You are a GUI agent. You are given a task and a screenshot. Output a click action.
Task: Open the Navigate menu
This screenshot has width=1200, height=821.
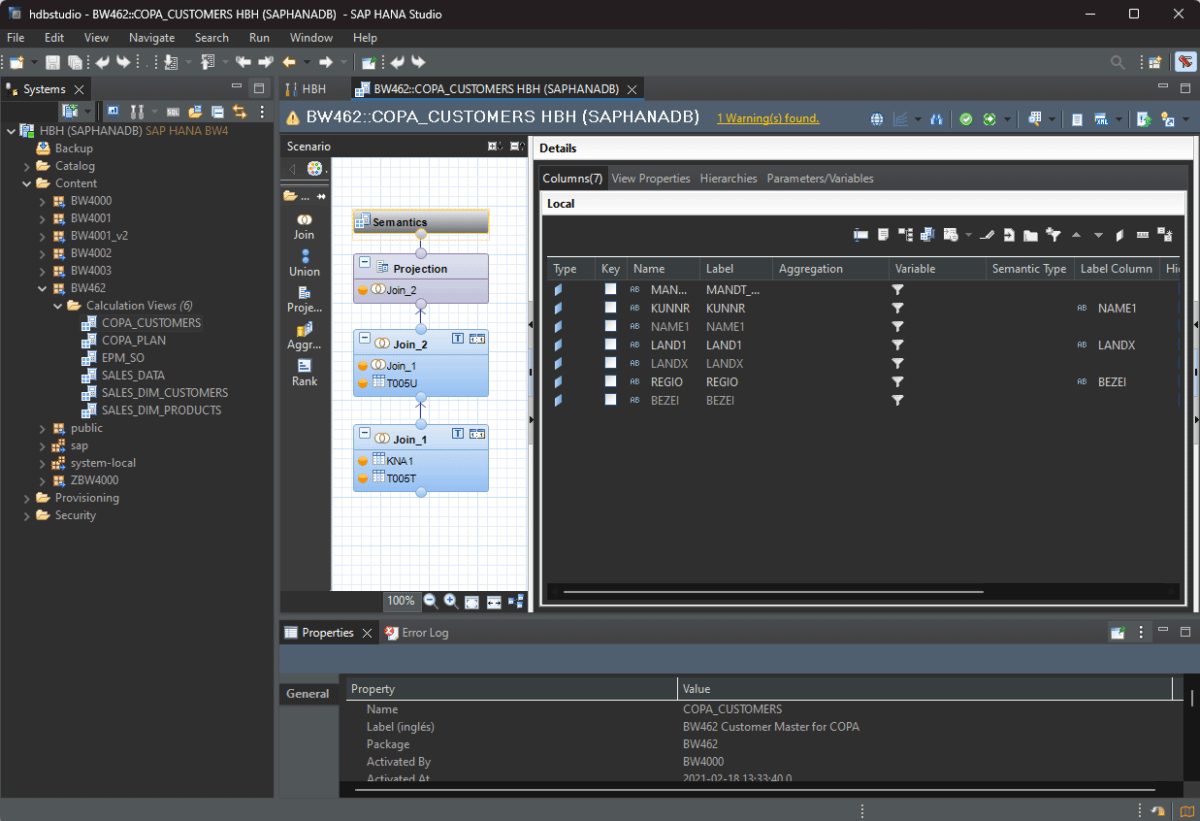point(151,38)
